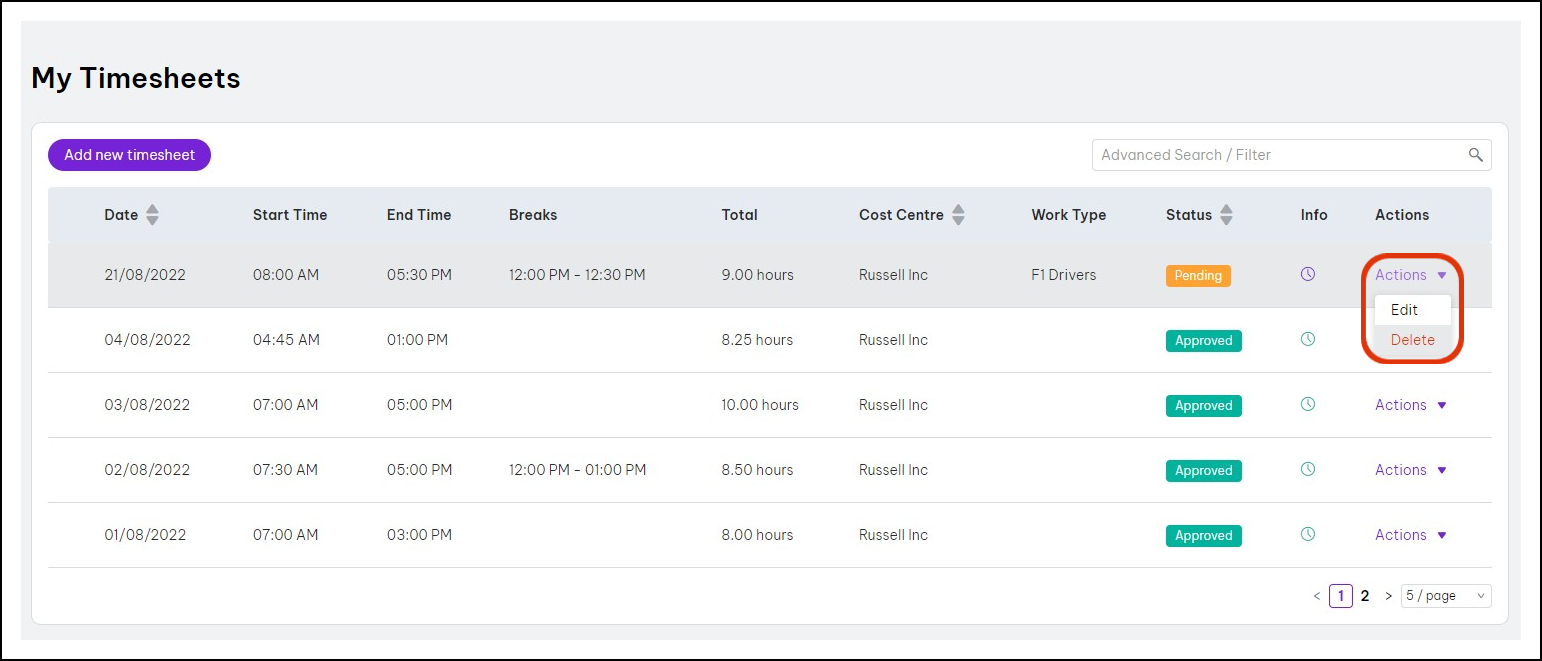This screenshot has height=661, width=1542.
Task: View info clock icon for 03/08/2022 row
Action: pos(1307,405)
